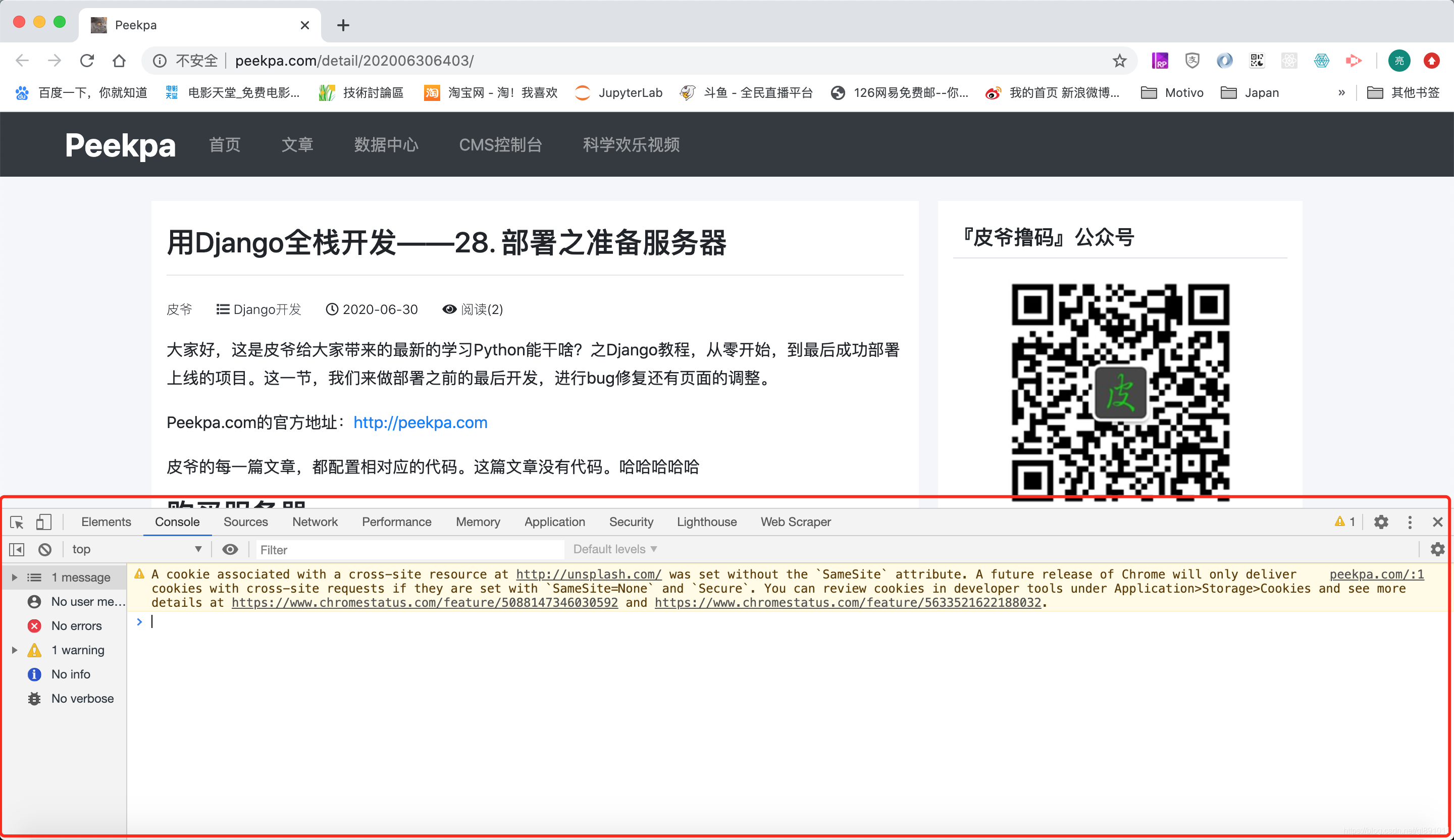This screenshot has width=1454, height=840.
Task: Switch to the Application tab
Action: (554, 522)
